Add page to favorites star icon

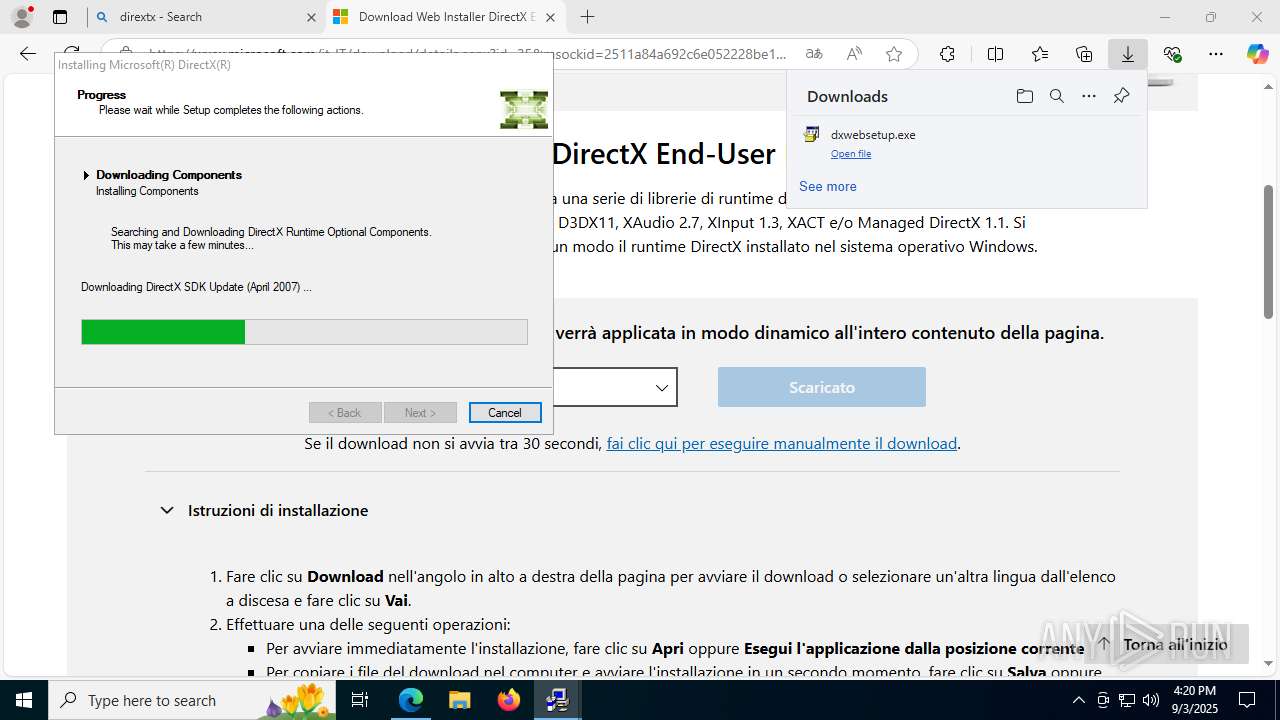click(x=894, y=54)
